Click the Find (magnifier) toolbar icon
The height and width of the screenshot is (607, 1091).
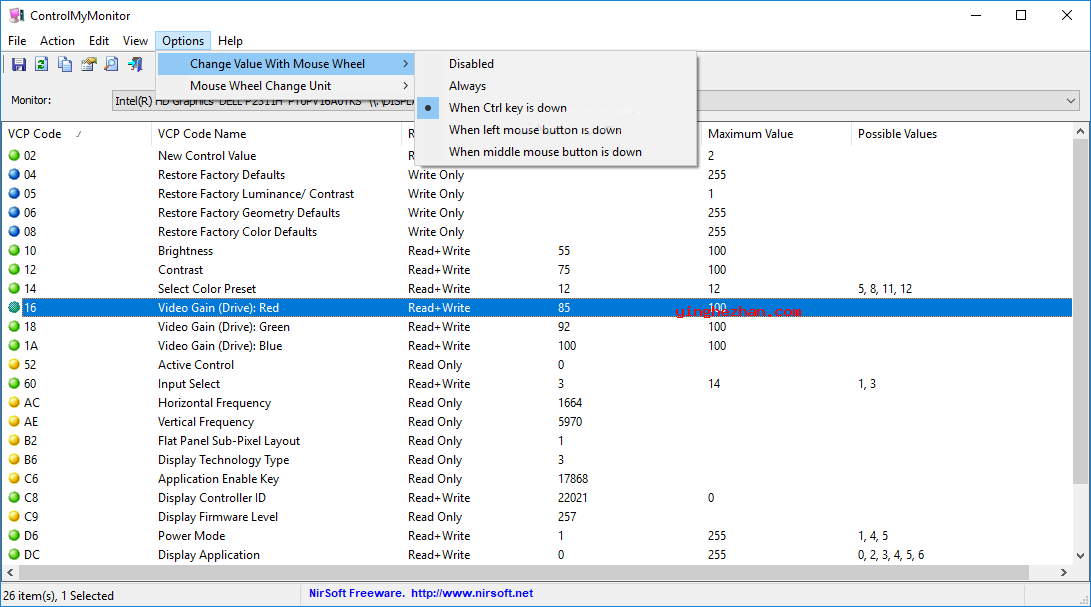point(111,65)
